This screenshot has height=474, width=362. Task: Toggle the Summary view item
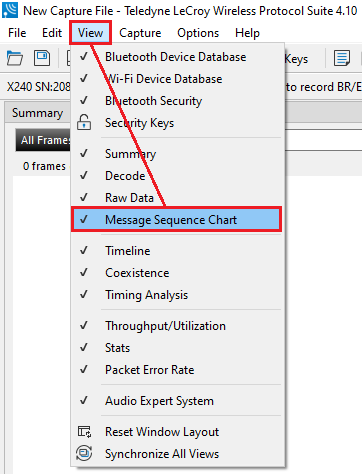click(x=177, y=154)
